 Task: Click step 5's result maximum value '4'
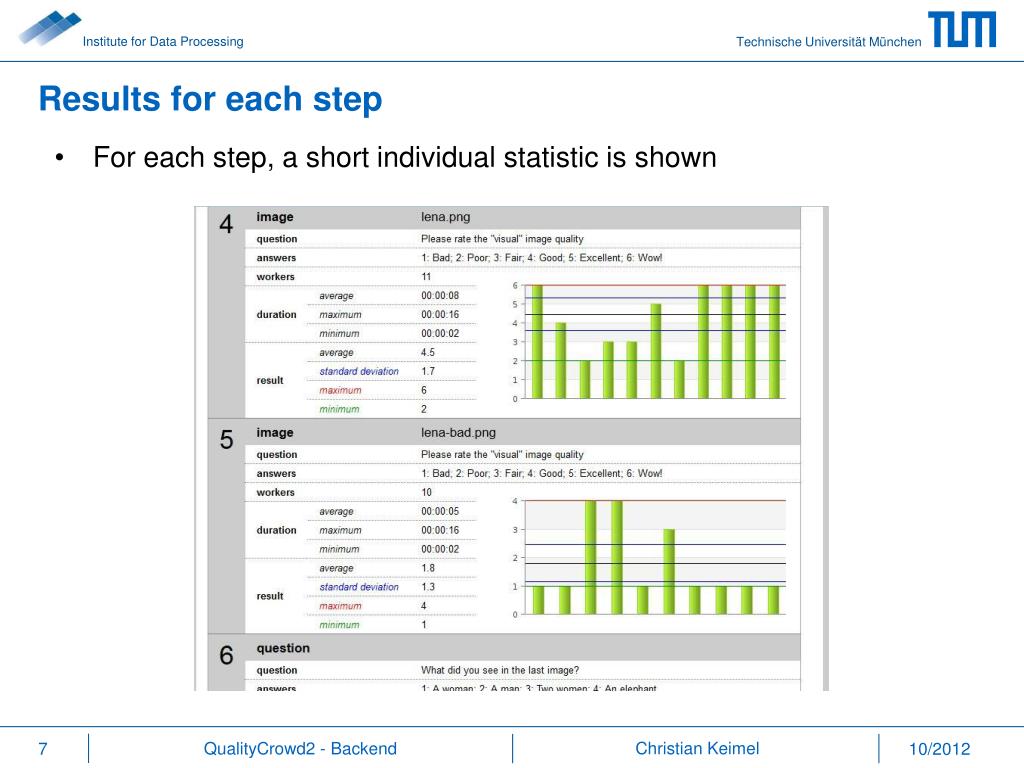424,606
